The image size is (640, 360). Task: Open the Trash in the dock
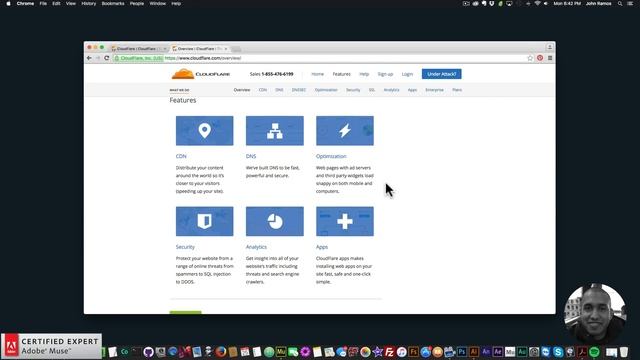pos(624,351)
